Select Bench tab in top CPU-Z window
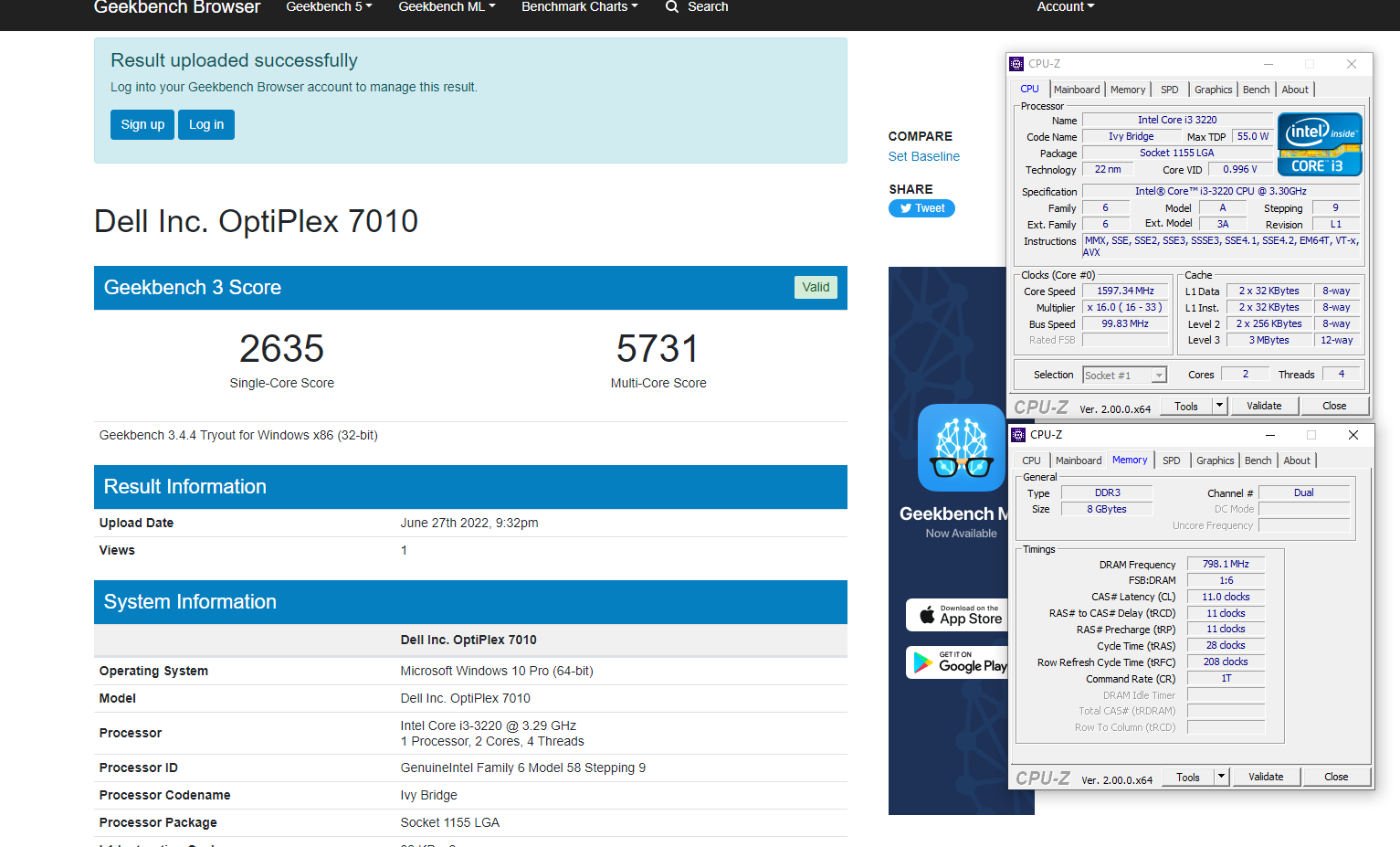1400x847 pixels. pos(1257,90)
